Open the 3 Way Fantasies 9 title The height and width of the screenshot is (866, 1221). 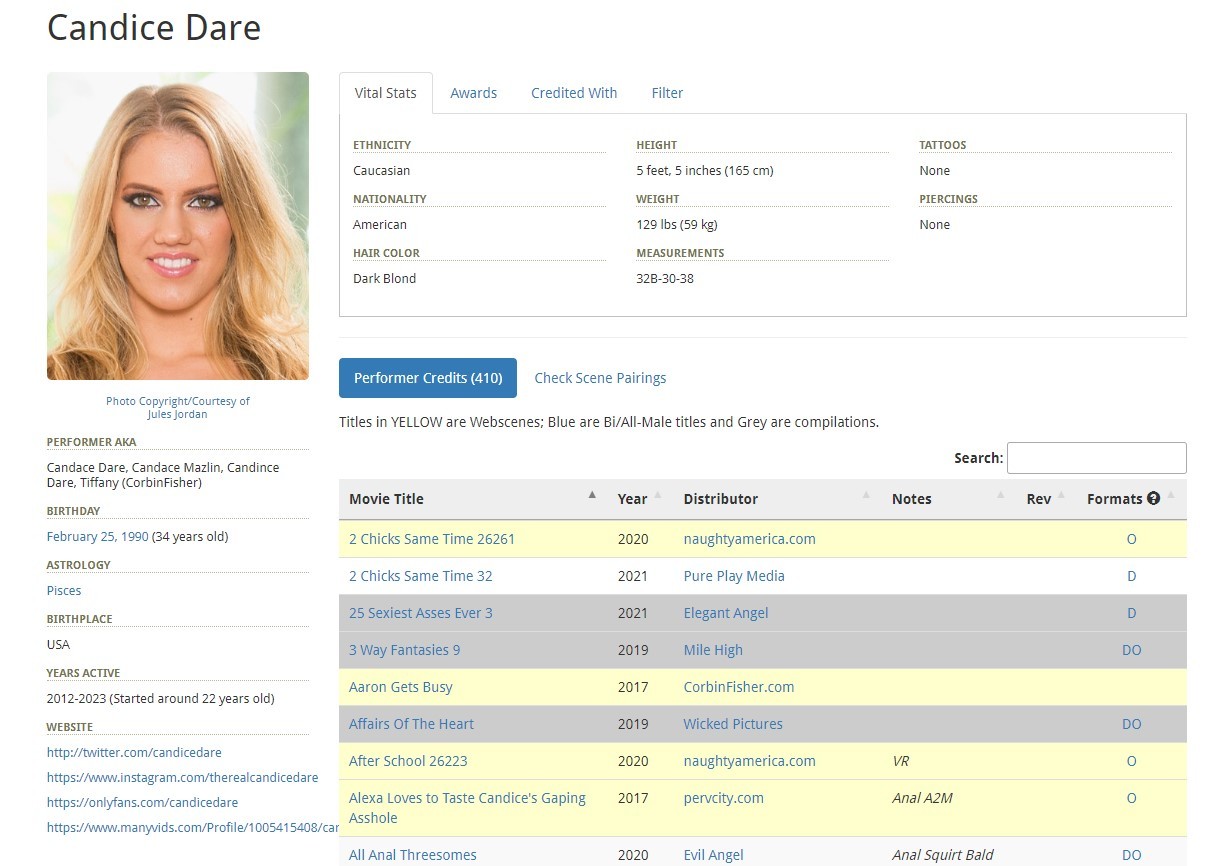click(x=405, y=650)
